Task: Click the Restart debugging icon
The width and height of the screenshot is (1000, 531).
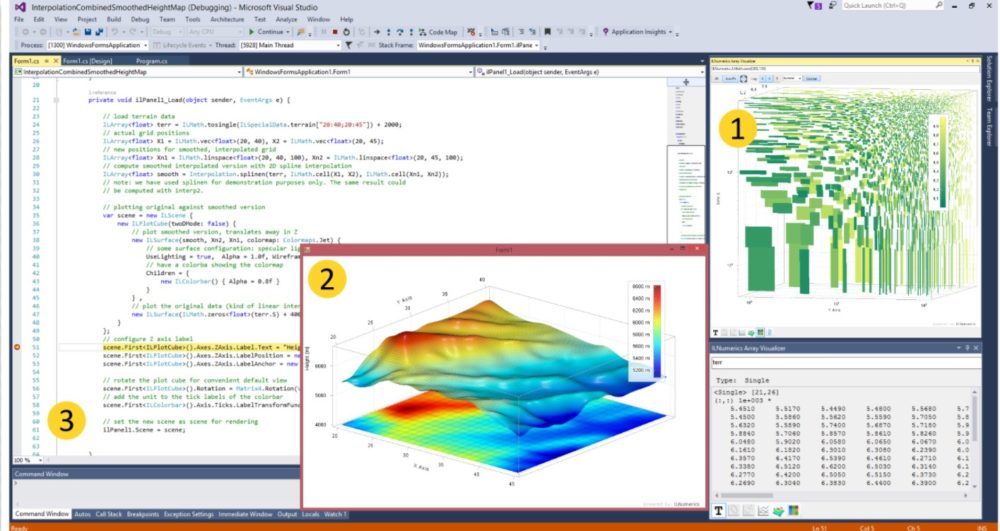Action: coord(347,32)
